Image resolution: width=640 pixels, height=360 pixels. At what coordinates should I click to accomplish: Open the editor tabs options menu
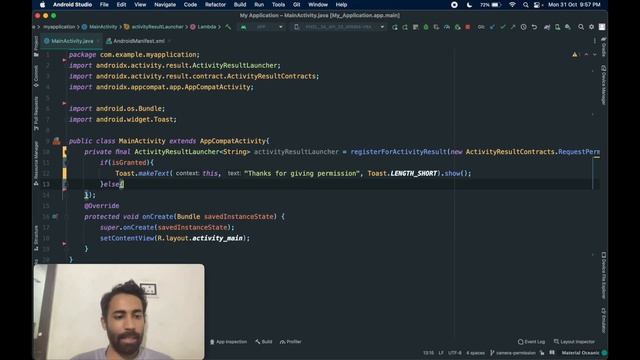(x=595, y=41)
